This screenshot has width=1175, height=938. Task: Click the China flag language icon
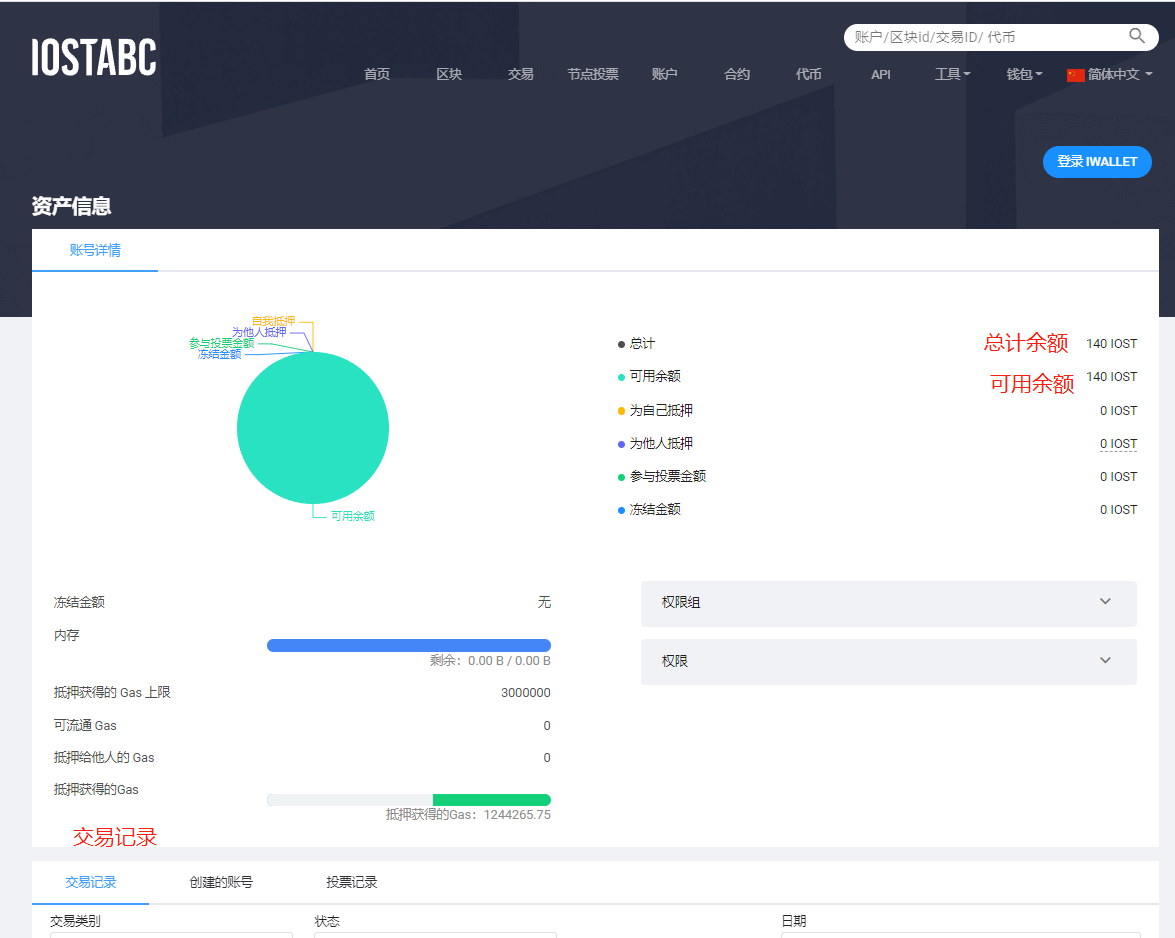point(1076,75)
